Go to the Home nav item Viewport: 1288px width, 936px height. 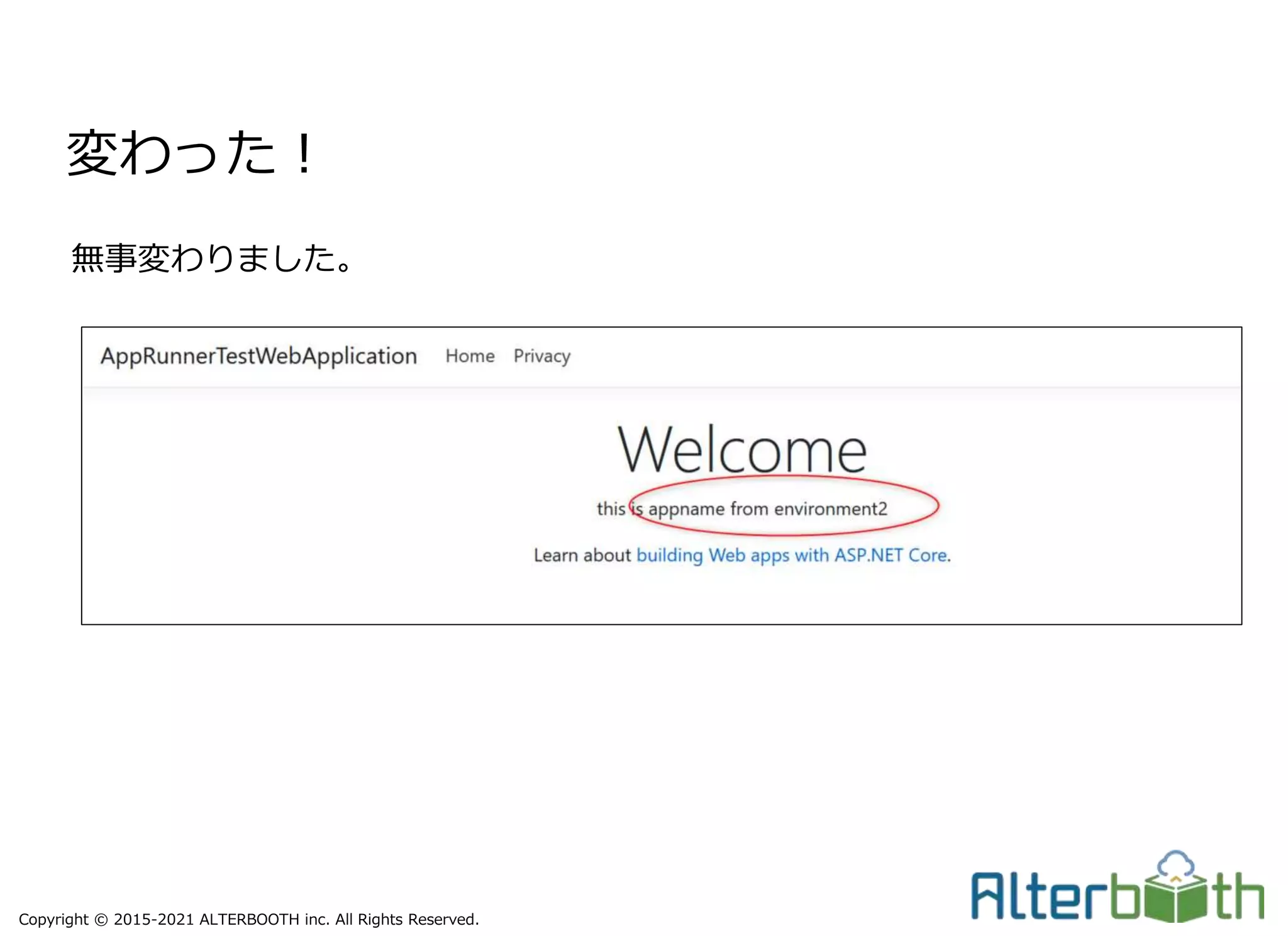pyautogui.click(x=470, y=356)
